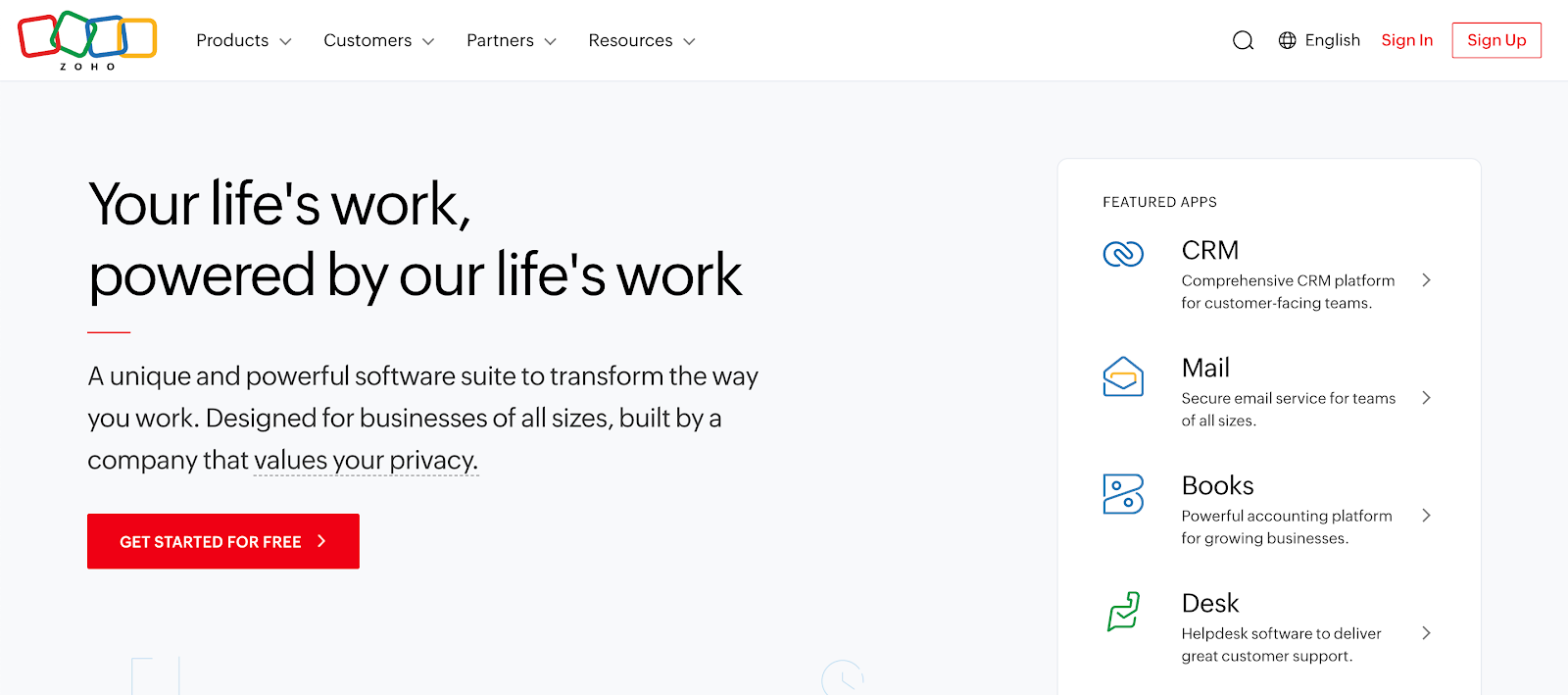Click the Sign In link
The image size is (1568, 695).
tap(1406, 40)
